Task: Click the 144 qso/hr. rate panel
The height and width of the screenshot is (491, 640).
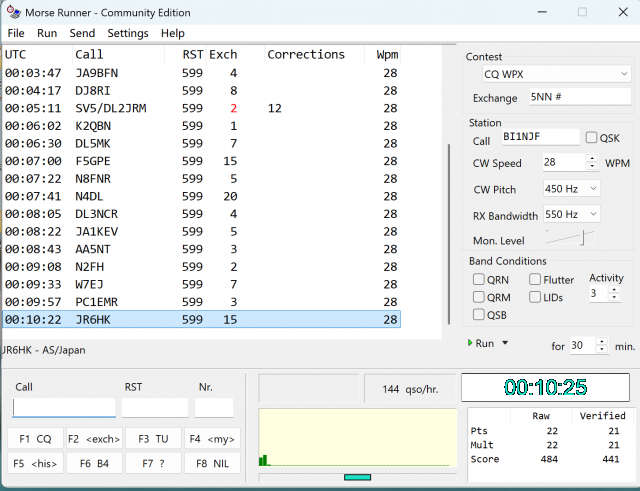Action: pyautogui.click(x=410, y=389)
